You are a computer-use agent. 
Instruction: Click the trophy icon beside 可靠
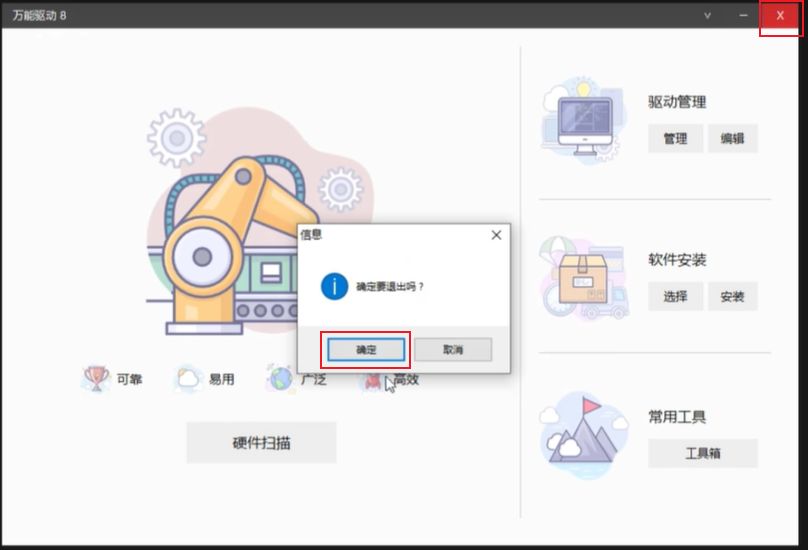pos(96,379)
